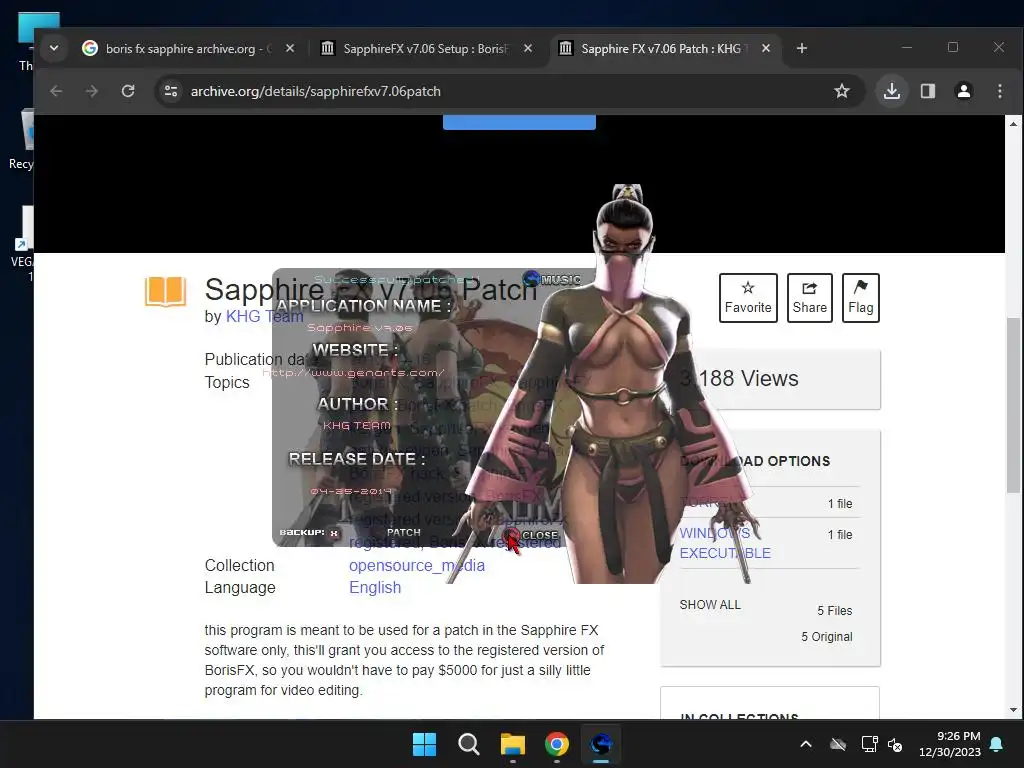
Task: Open a new browser tab
Action: click(802, 48)
